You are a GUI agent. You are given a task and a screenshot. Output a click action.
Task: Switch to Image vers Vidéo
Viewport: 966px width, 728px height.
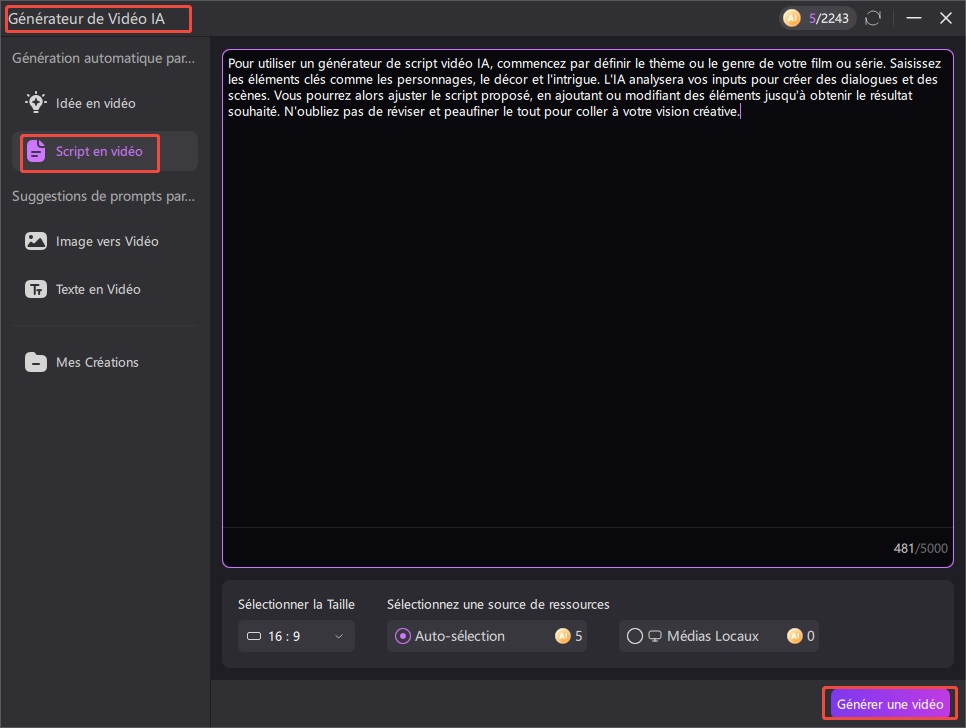(x=105, y=241)
